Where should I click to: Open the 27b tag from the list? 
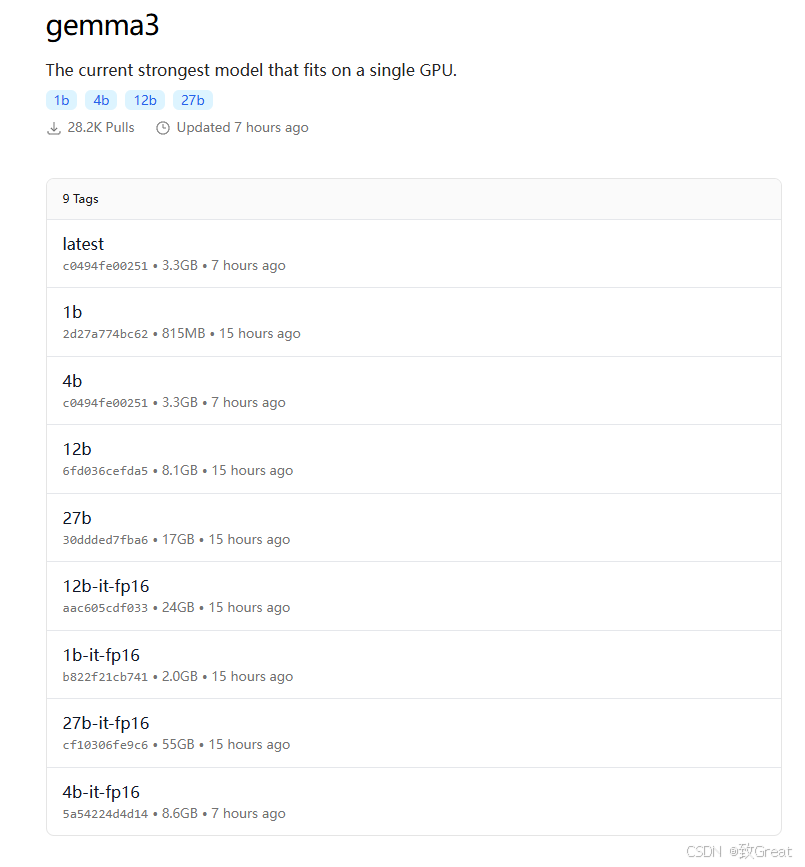77,518
